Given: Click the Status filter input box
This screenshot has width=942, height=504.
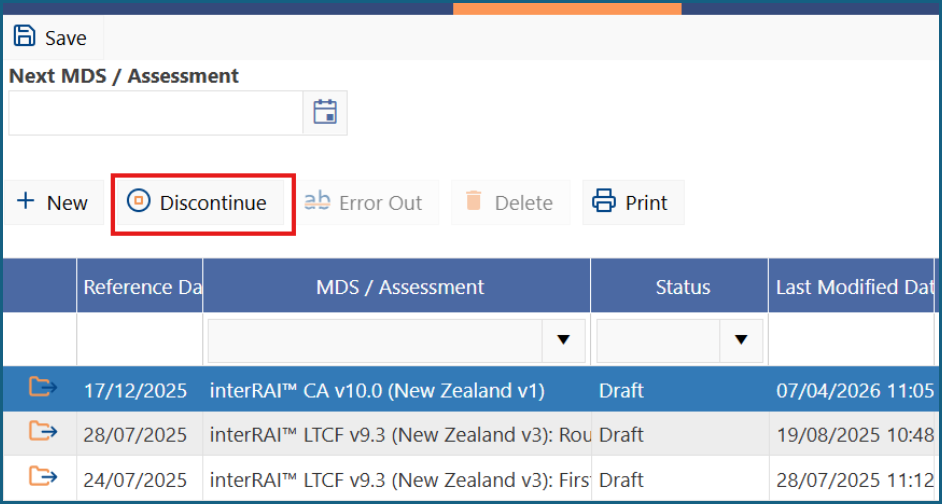Looking at the screenshot, I should click(x=658, y=341).
